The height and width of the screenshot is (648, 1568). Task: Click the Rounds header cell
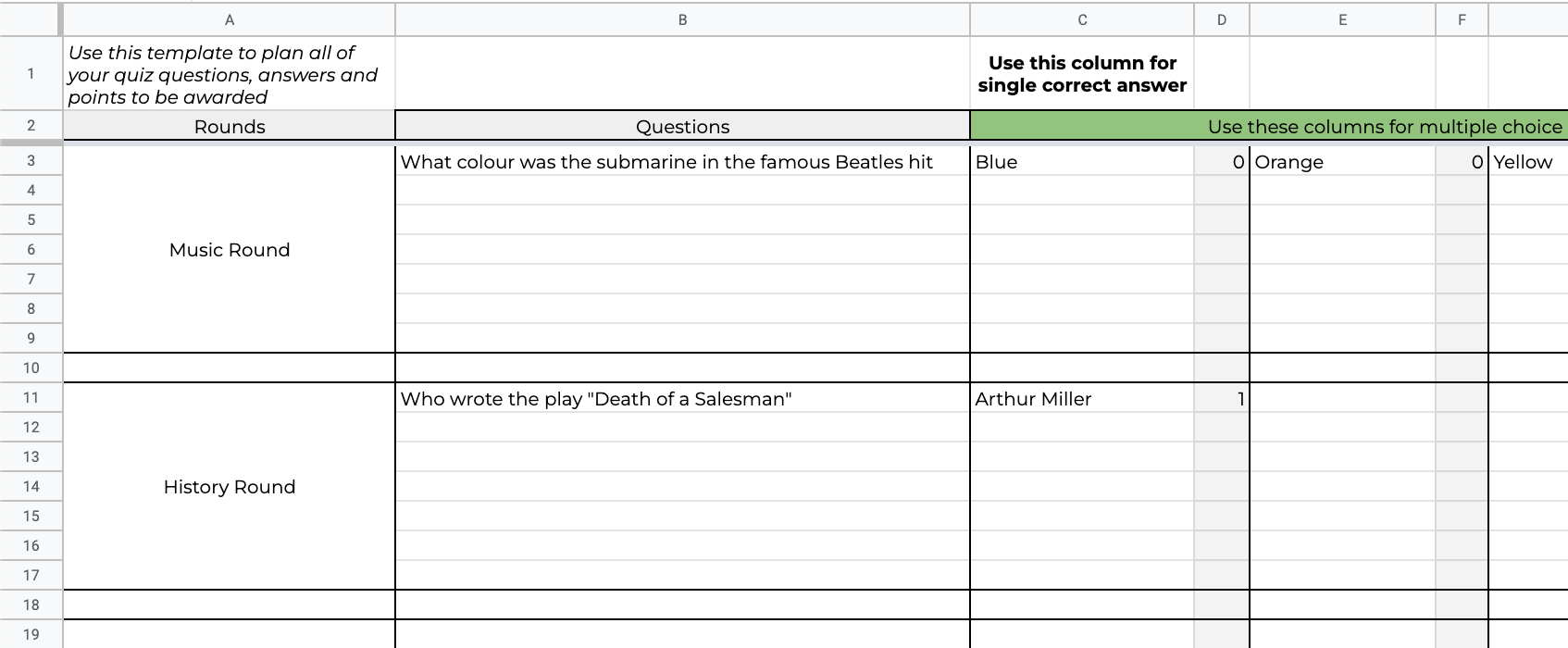(x=230, y=127)
